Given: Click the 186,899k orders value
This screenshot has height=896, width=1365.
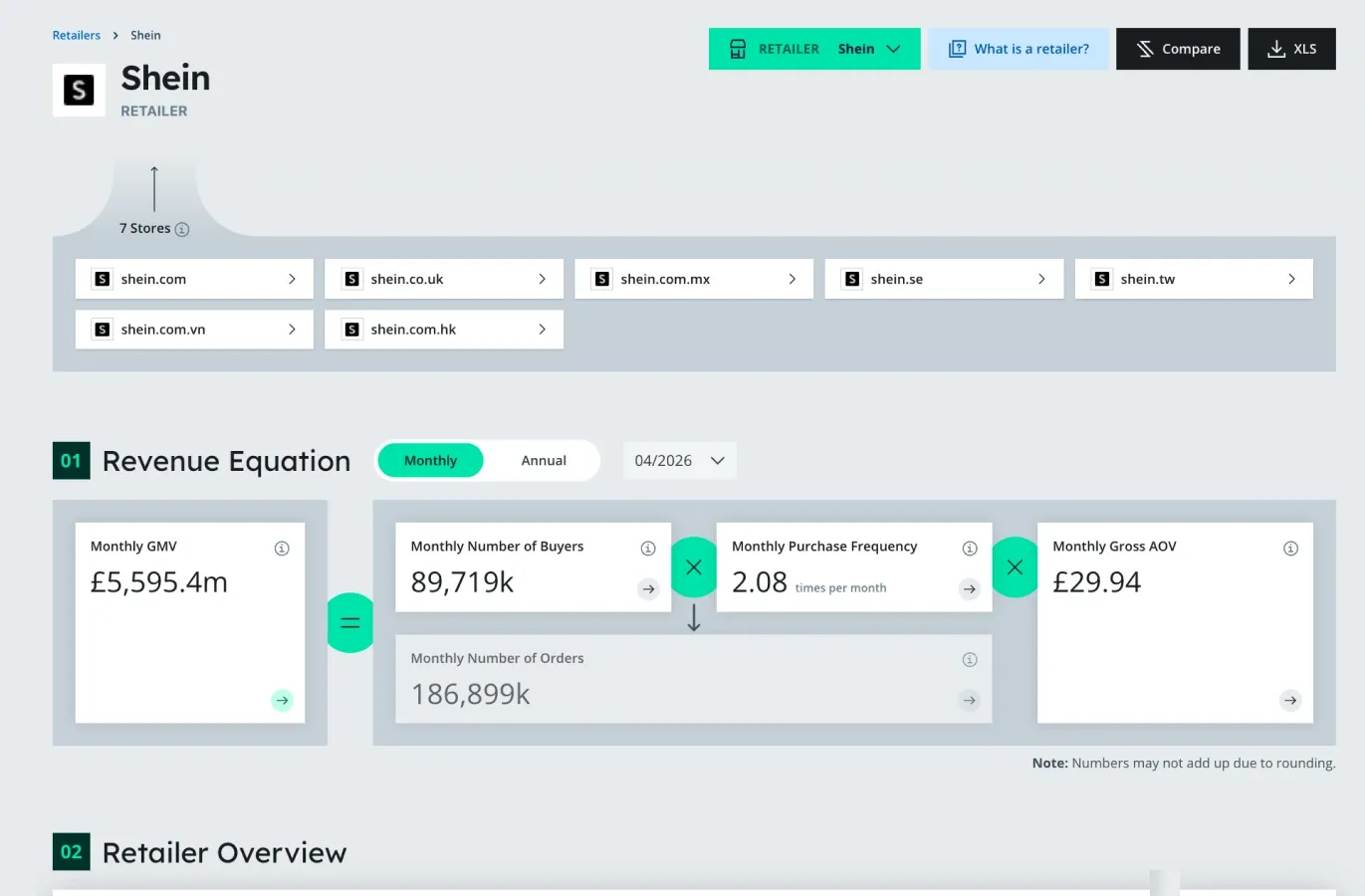Looking at the screenshot, I should 471,694.
